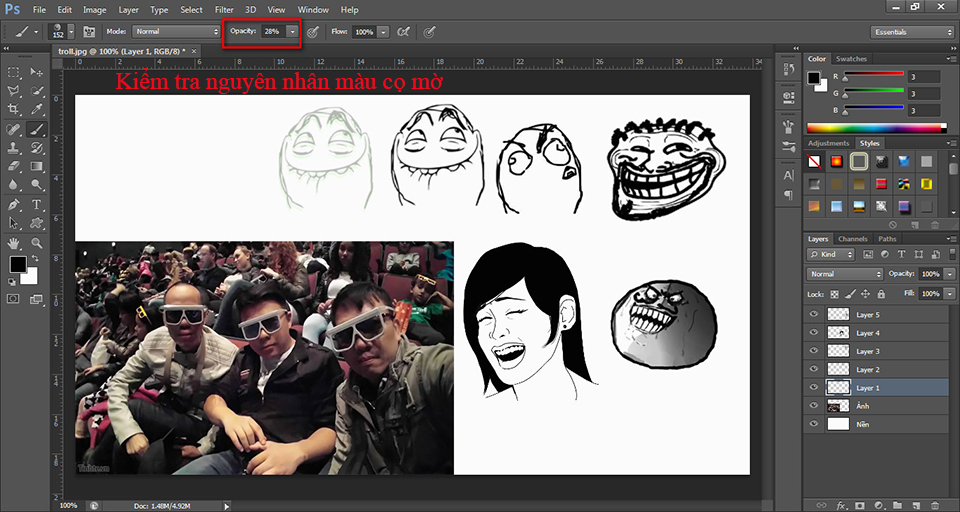Select the Zoom tool in toolbox
This screenshot has width=960, height=512.
click(37, 243)
